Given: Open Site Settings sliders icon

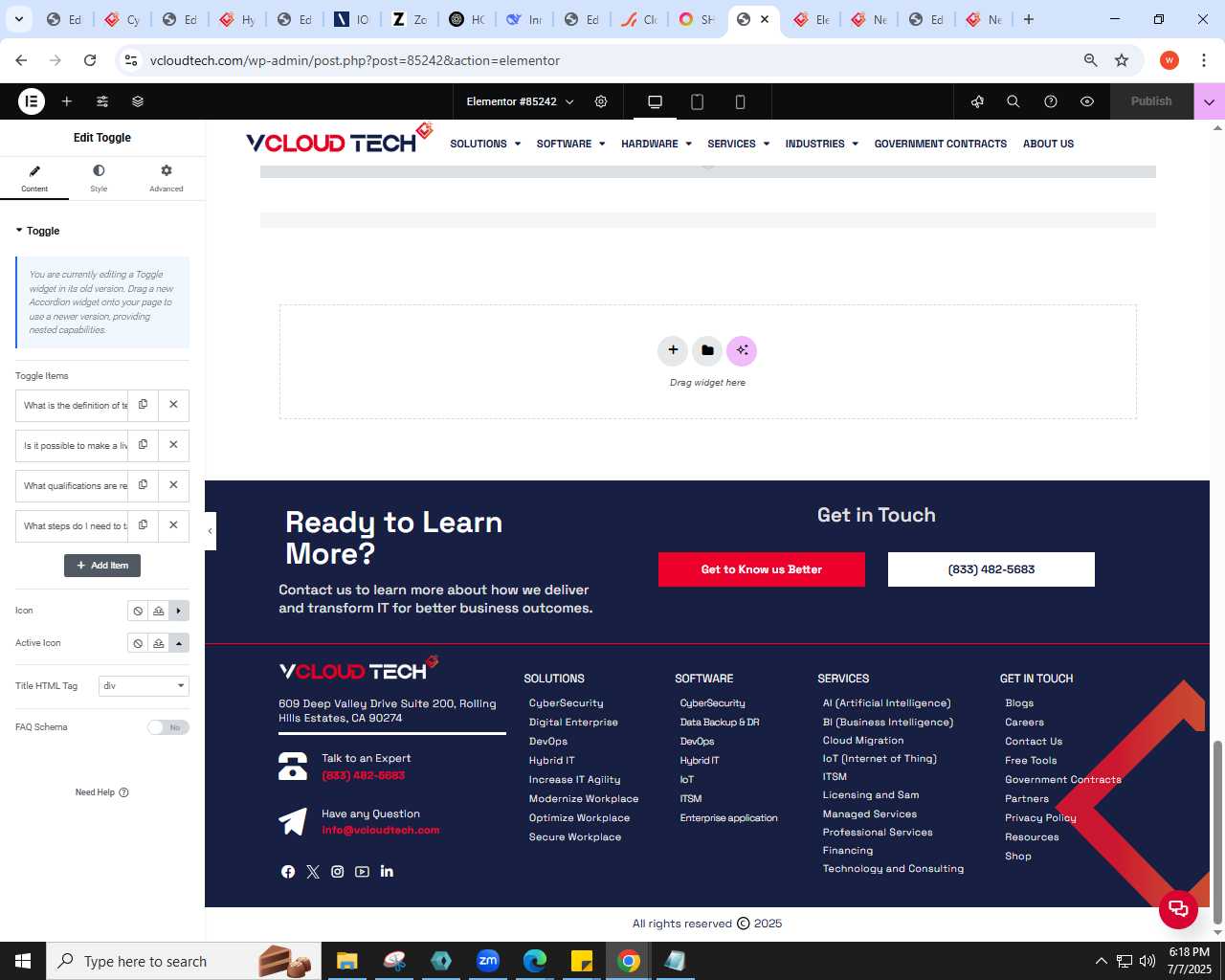Looking at the screenshot, I should click(102, 101).
